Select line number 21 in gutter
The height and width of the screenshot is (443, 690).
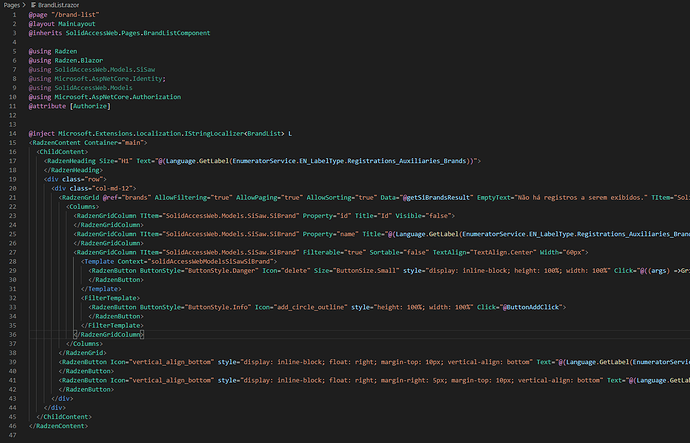[12, 198]
